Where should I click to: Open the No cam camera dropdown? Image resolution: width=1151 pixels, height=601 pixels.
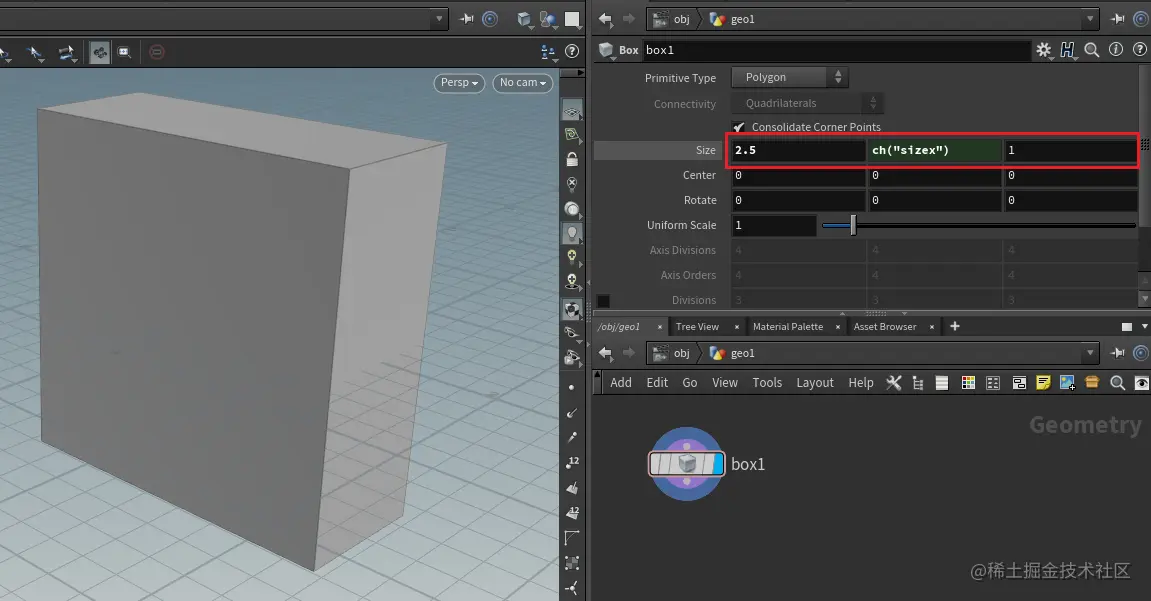click(x=523, y=83)
